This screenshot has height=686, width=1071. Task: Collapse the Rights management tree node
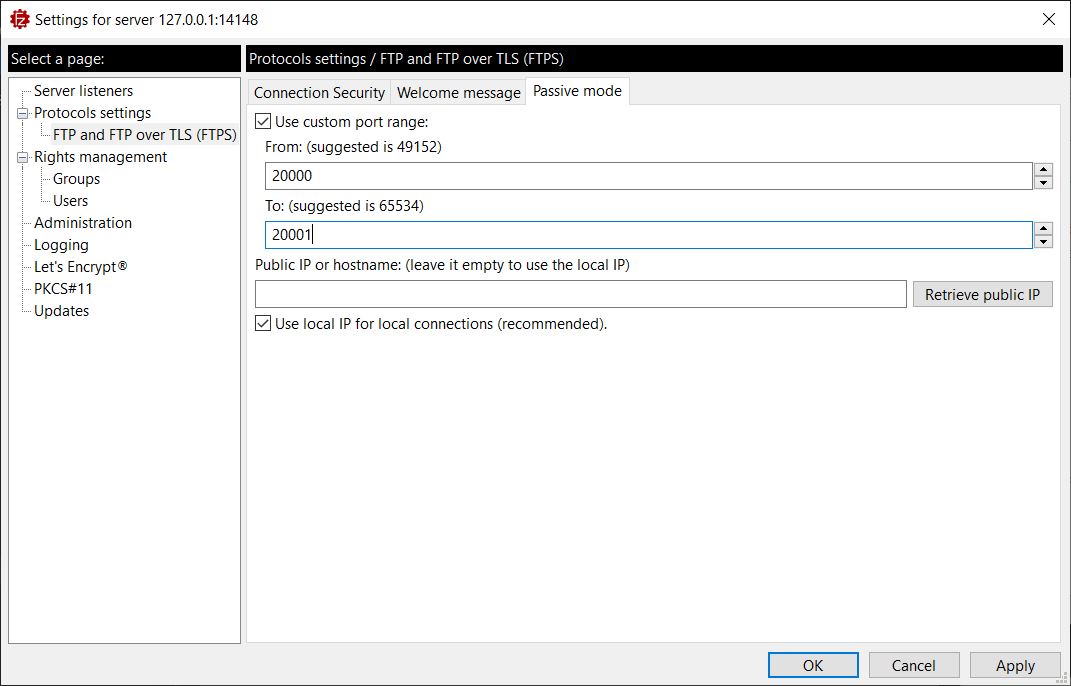[23, 157]
